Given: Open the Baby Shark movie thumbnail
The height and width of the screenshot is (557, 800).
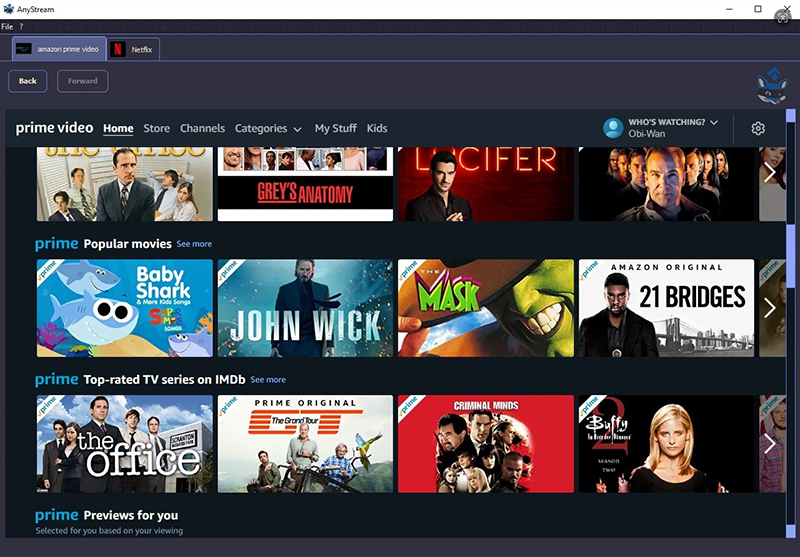Looking at the screenshot, I should pos(124,308).
